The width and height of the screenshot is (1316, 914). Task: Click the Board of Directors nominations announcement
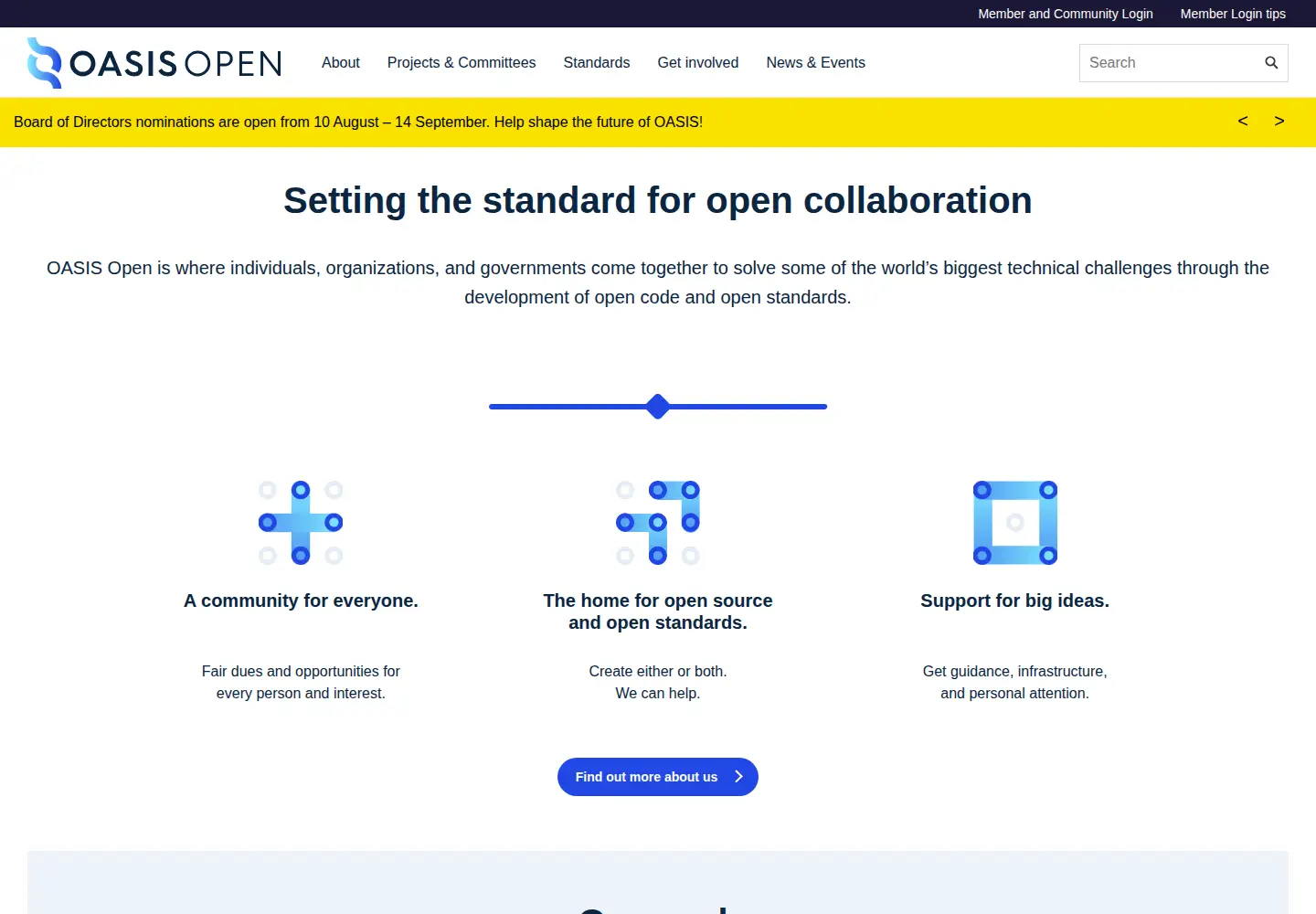pyautogui.click(x=358, y=122)
